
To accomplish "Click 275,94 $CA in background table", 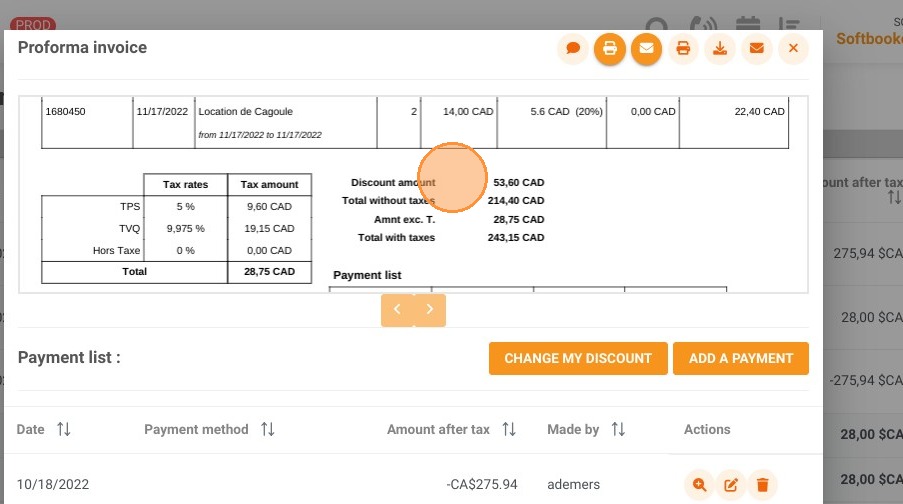I will pos(867,253).
